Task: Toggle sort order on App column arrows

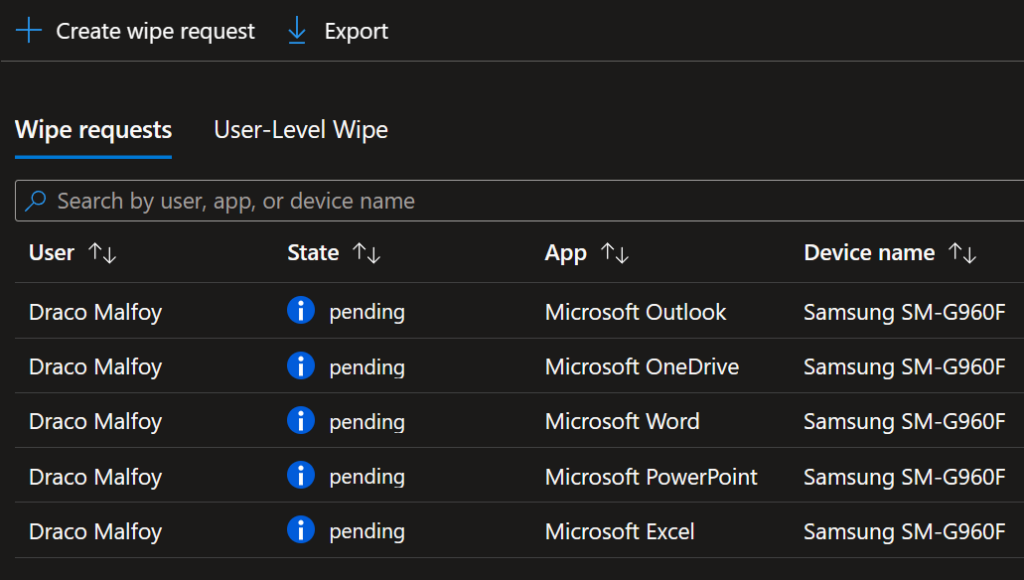Action: coord(614,253)
